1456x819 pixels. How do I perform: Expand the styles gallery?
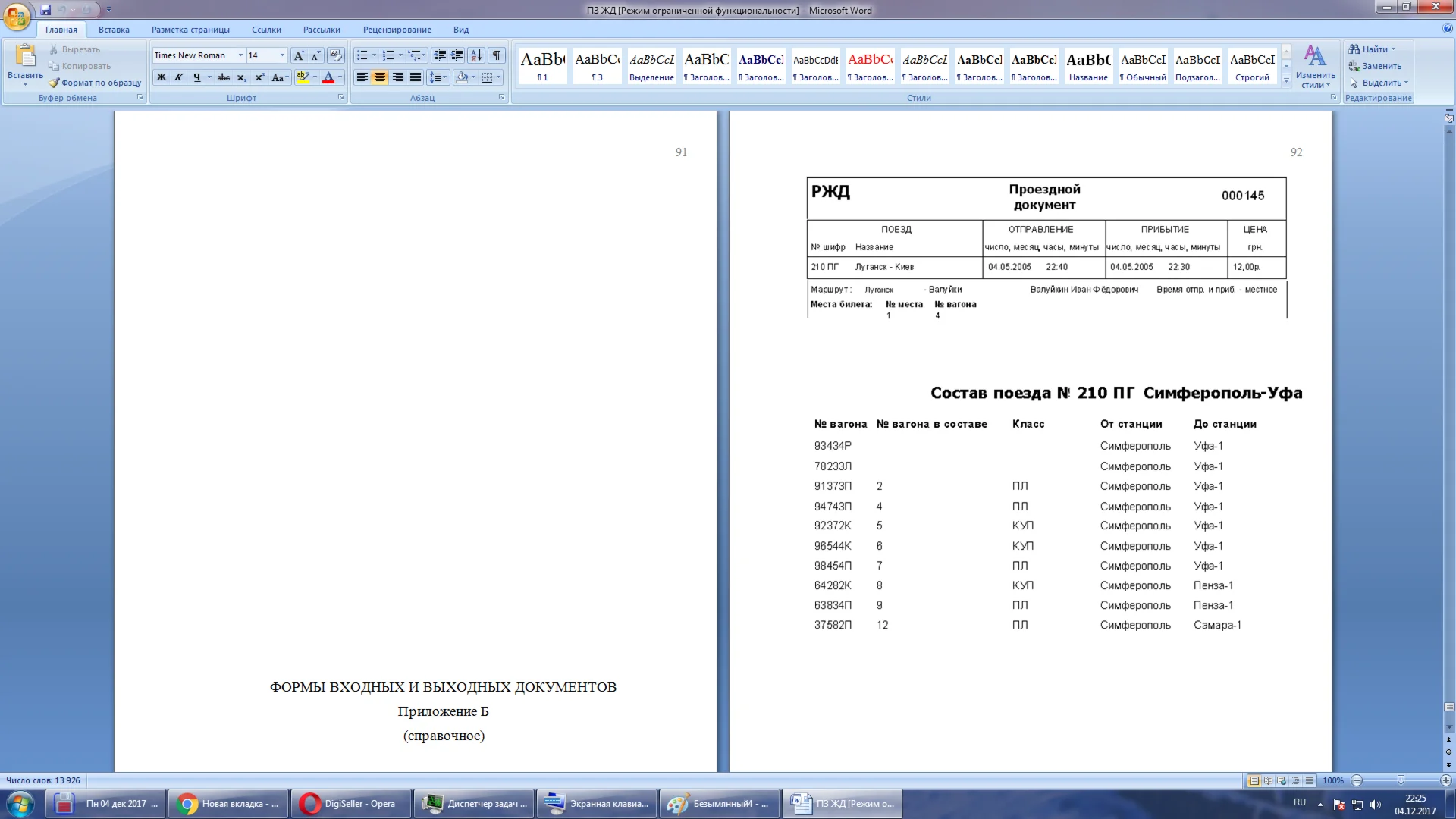tap(1286, 80)
